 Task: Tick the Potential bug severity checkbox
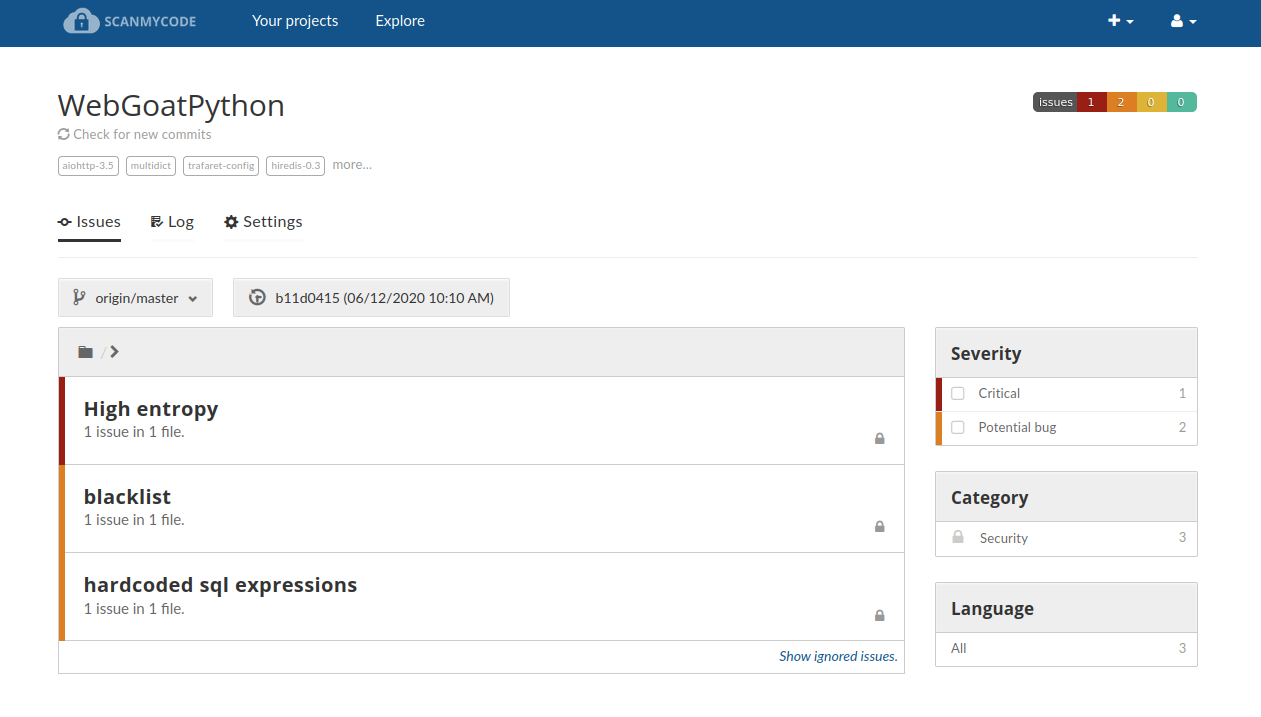pyautogui.click(x=958, y=428)
